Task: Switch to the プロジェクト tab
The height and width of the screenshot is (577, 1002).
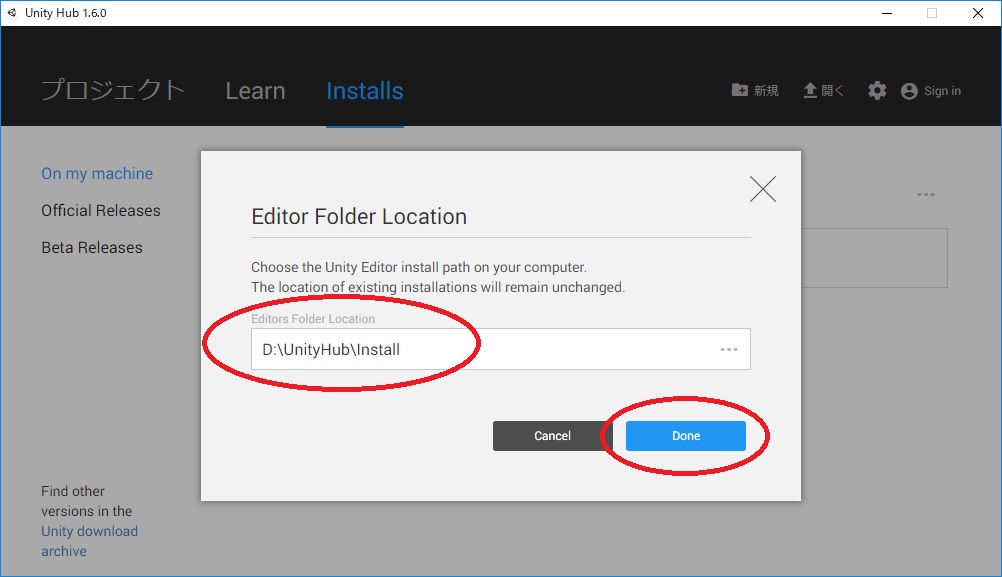Action: click(x=112, y=90)
